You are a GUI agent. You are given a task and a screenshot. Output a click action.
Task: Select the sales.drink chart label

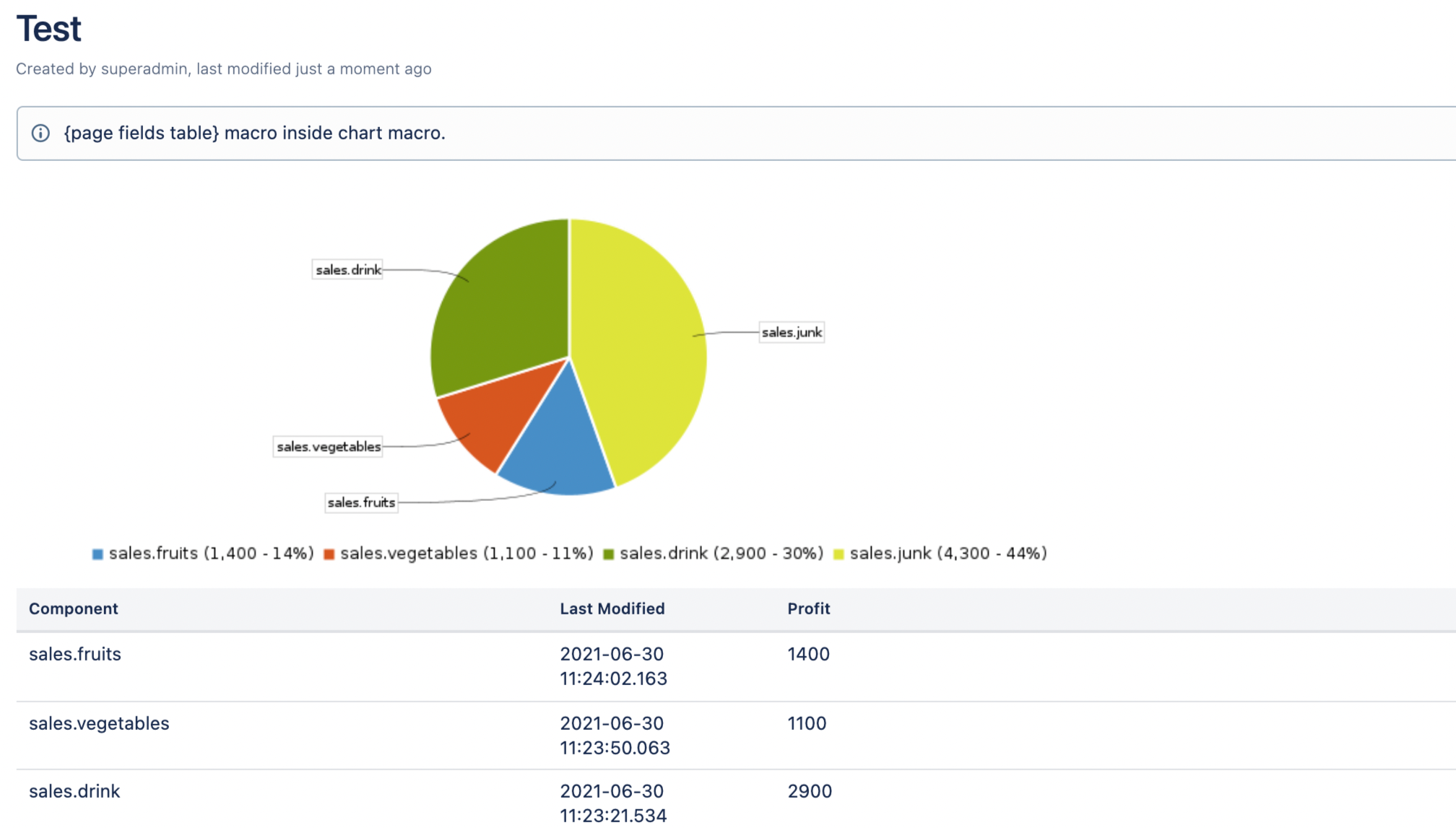tap(347, 269)
